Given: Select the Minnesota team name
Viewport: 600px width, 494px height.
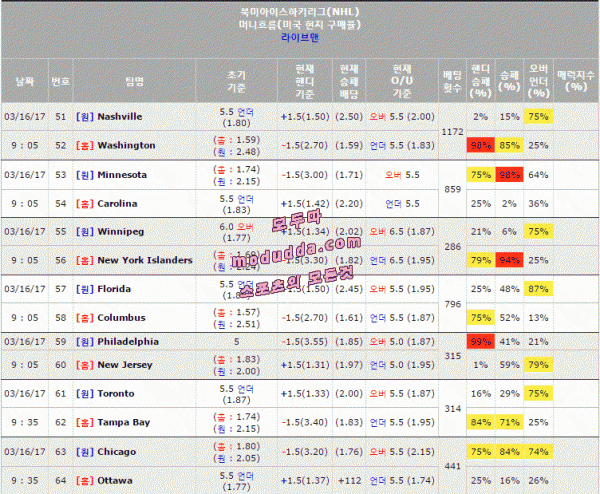Looking at the screenshot, I should (122, 175).
